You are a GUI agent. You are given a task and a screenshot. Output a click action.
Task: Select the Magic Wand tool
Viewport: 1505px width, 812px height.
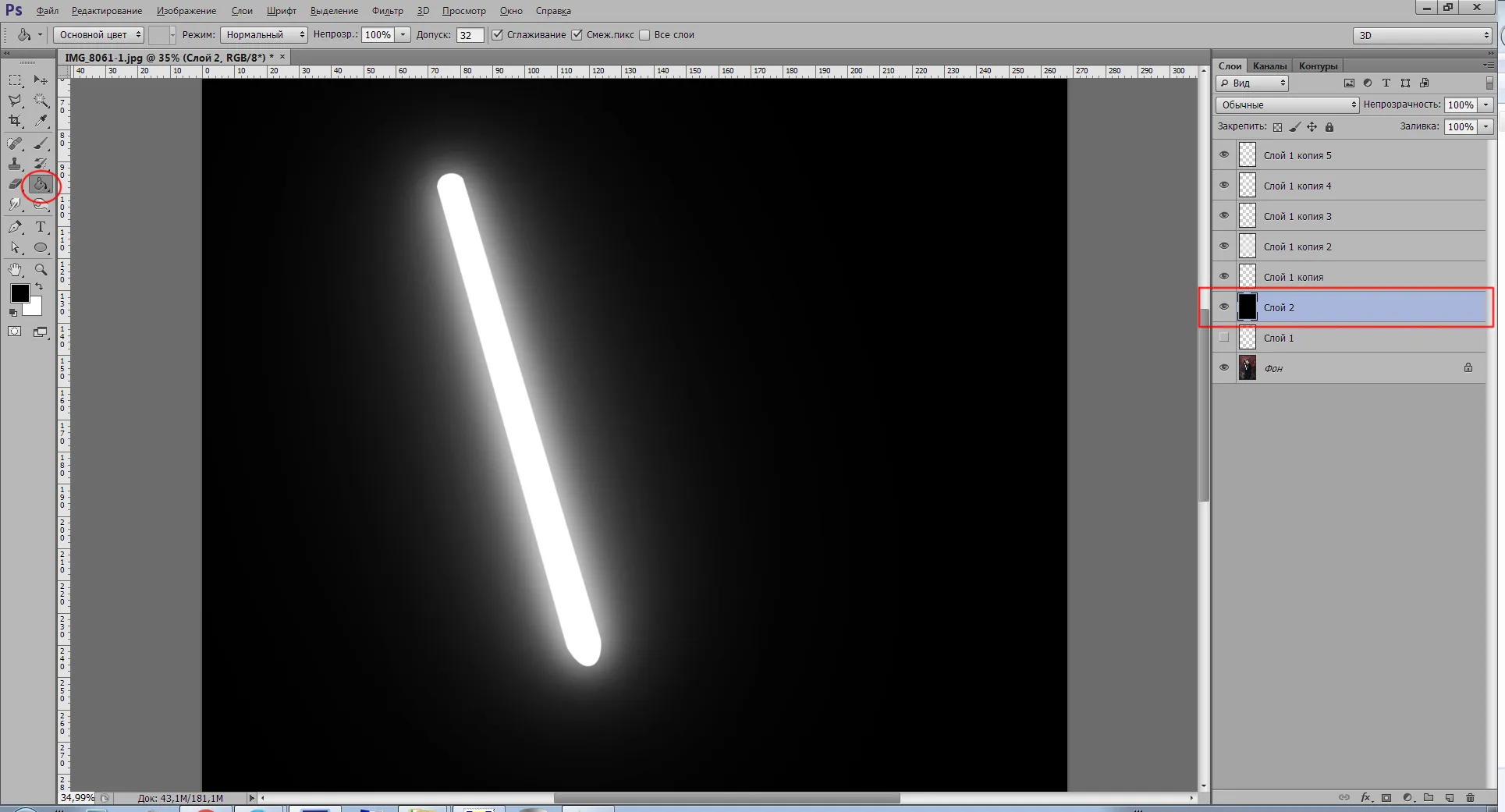pyautogui.click(x=41, y=101)
